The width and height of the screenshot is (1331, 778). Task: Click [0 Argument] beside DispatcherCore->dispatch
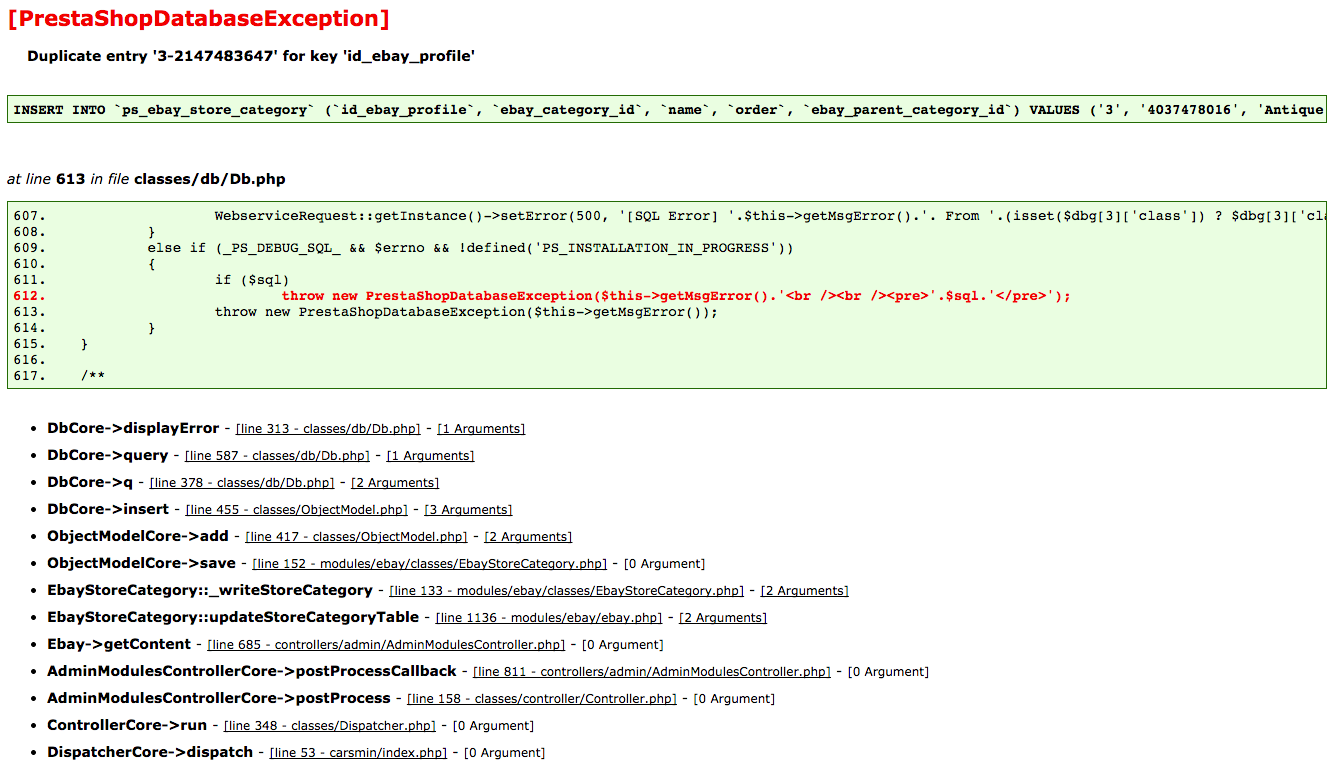(505, 753)
